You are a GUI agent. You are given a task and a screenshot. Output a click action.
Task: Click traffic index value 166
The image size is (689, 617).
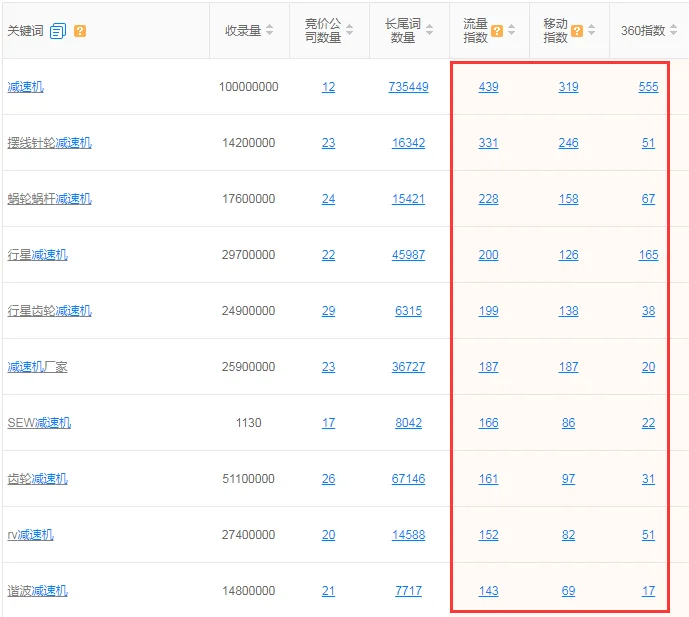click(x=488, y=423)
